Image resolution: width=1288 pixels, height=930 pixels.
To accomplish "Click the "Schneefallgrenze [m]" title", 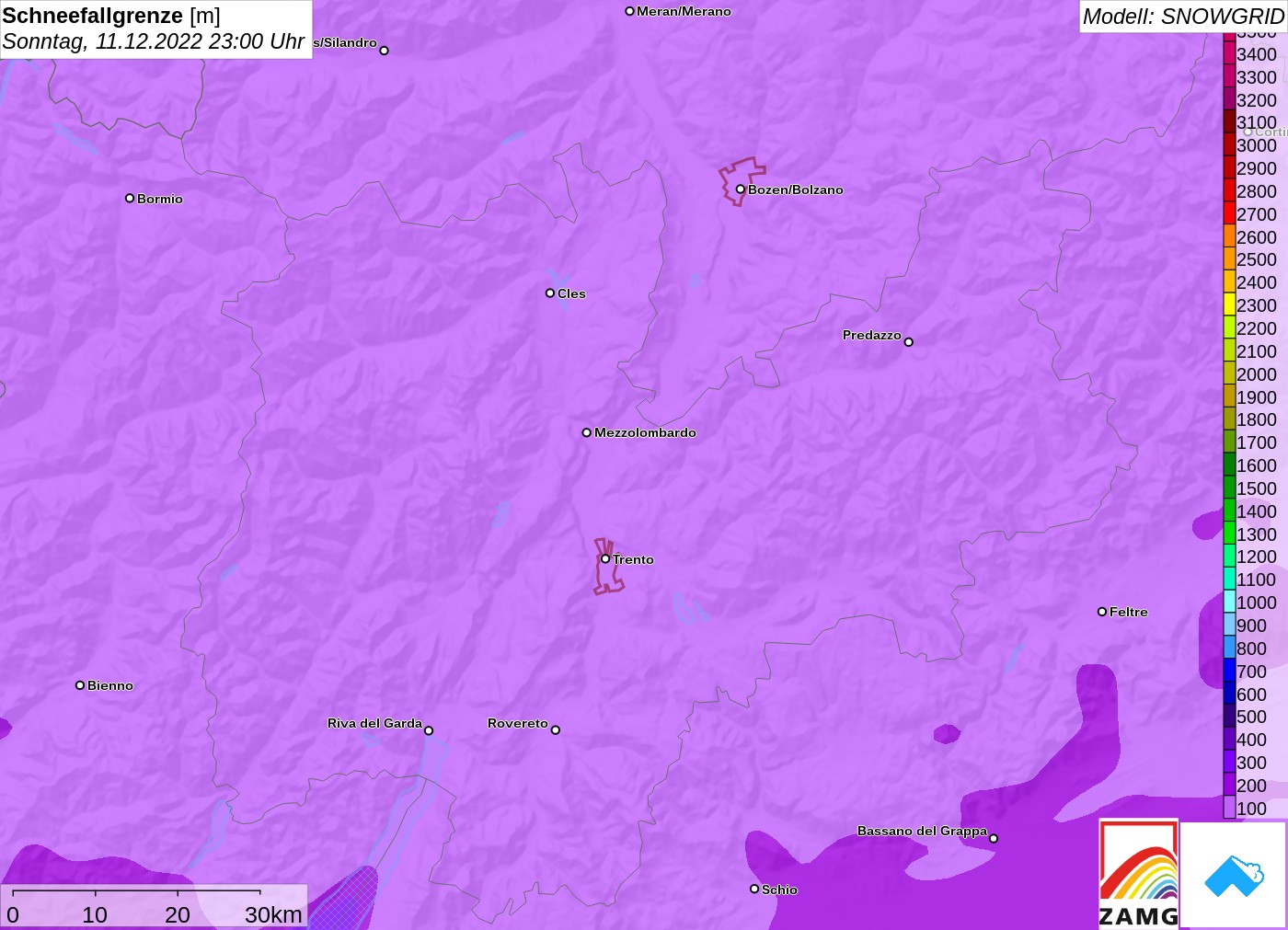I will click(x=111, y=16).
